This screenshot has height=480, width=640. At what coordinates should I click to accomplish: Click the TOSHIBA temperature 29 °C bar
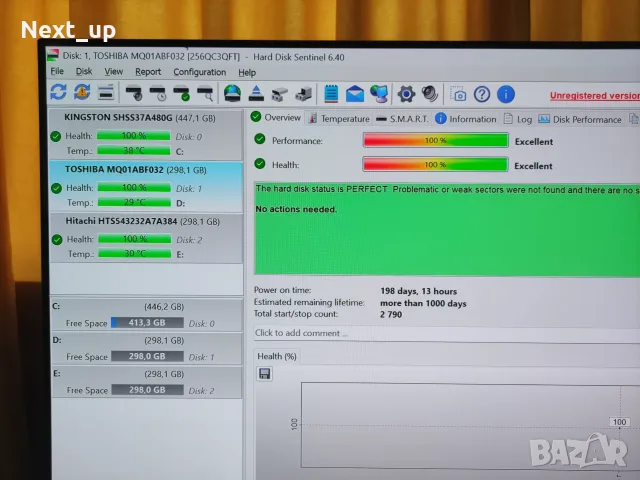click(134, 202)
